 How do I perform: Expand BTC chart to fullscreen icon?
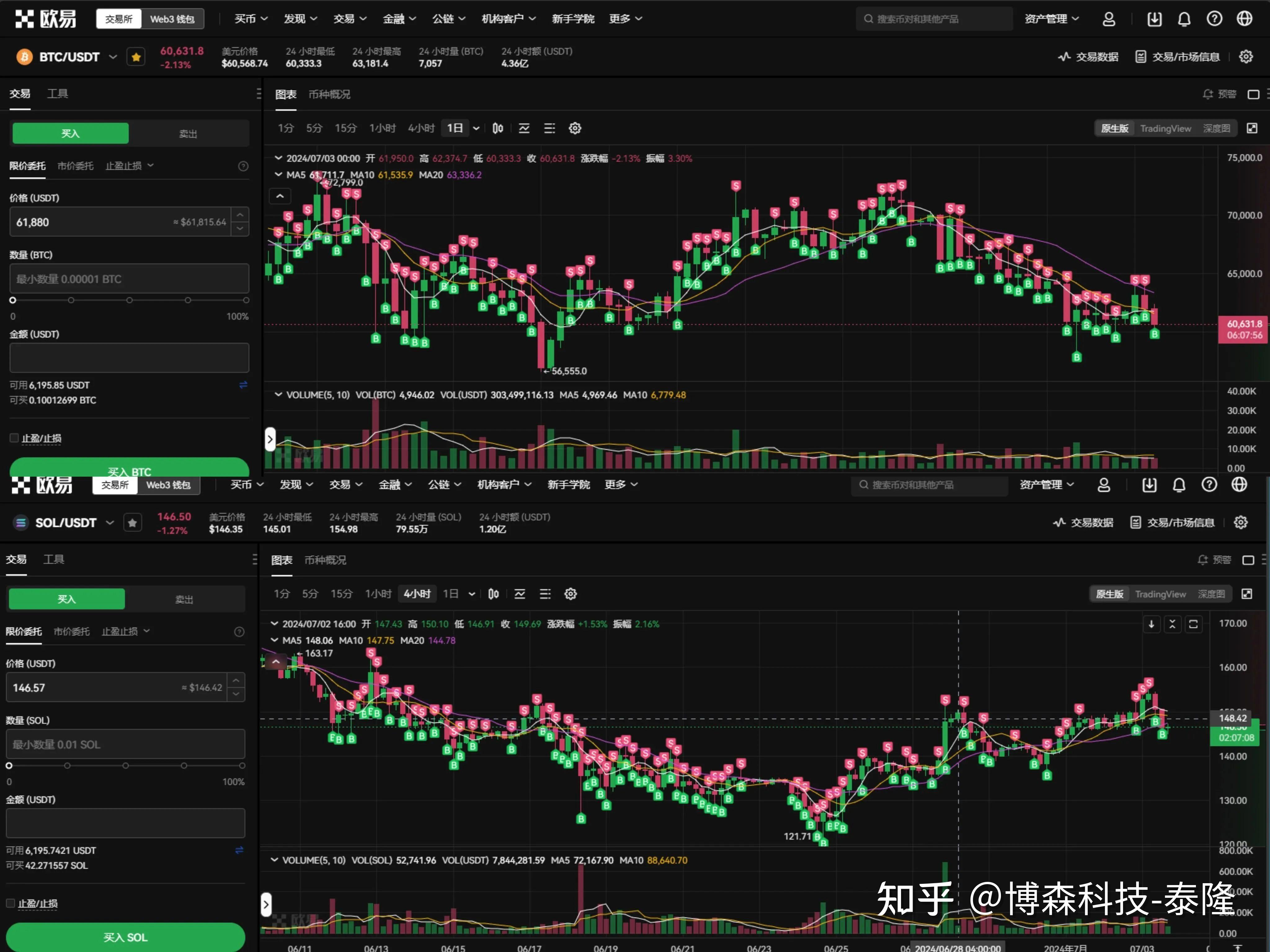[x=1252, y=128]
